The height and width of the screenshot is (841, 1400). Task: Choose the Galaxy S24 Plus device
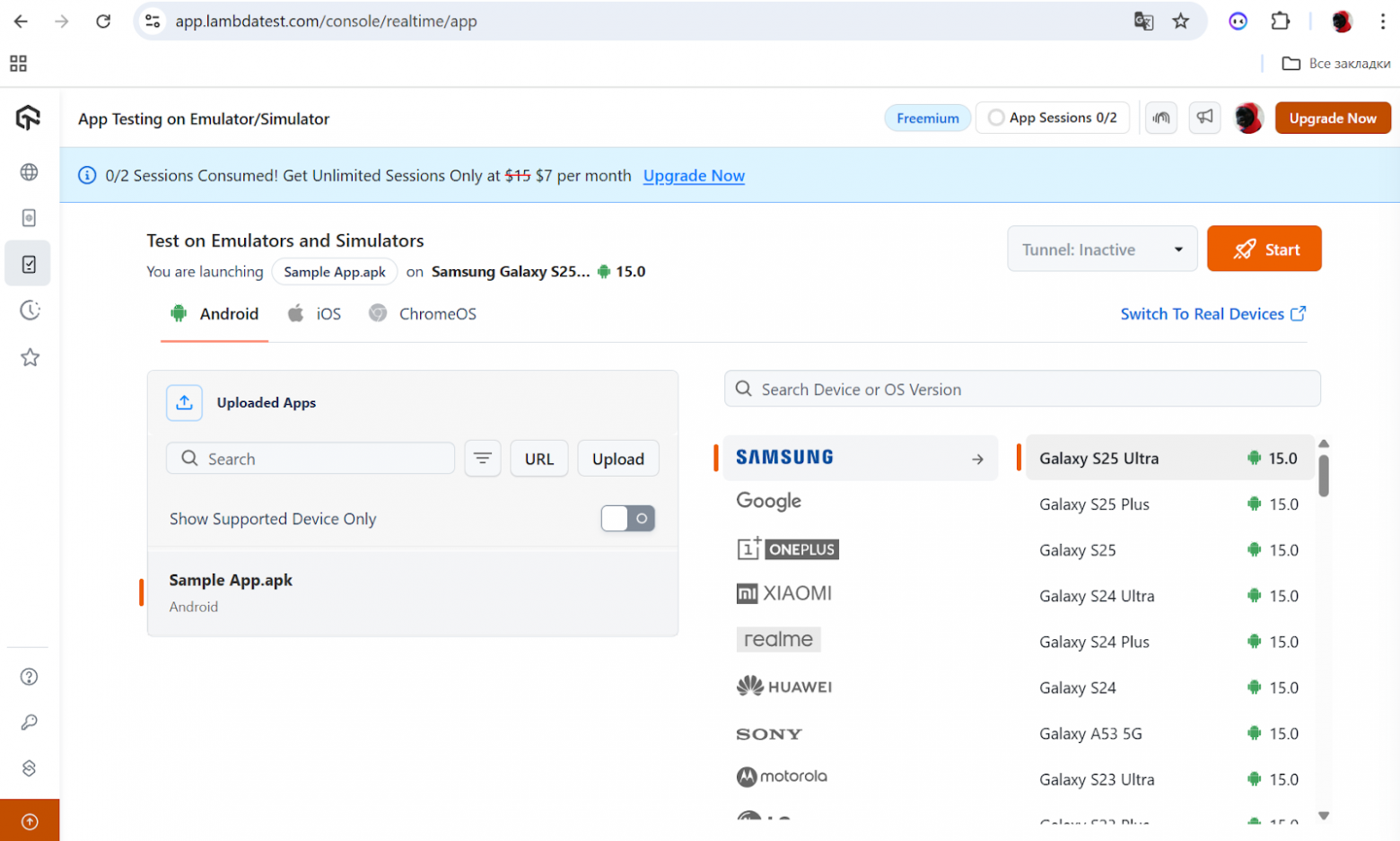click(x=1170, y=642)
